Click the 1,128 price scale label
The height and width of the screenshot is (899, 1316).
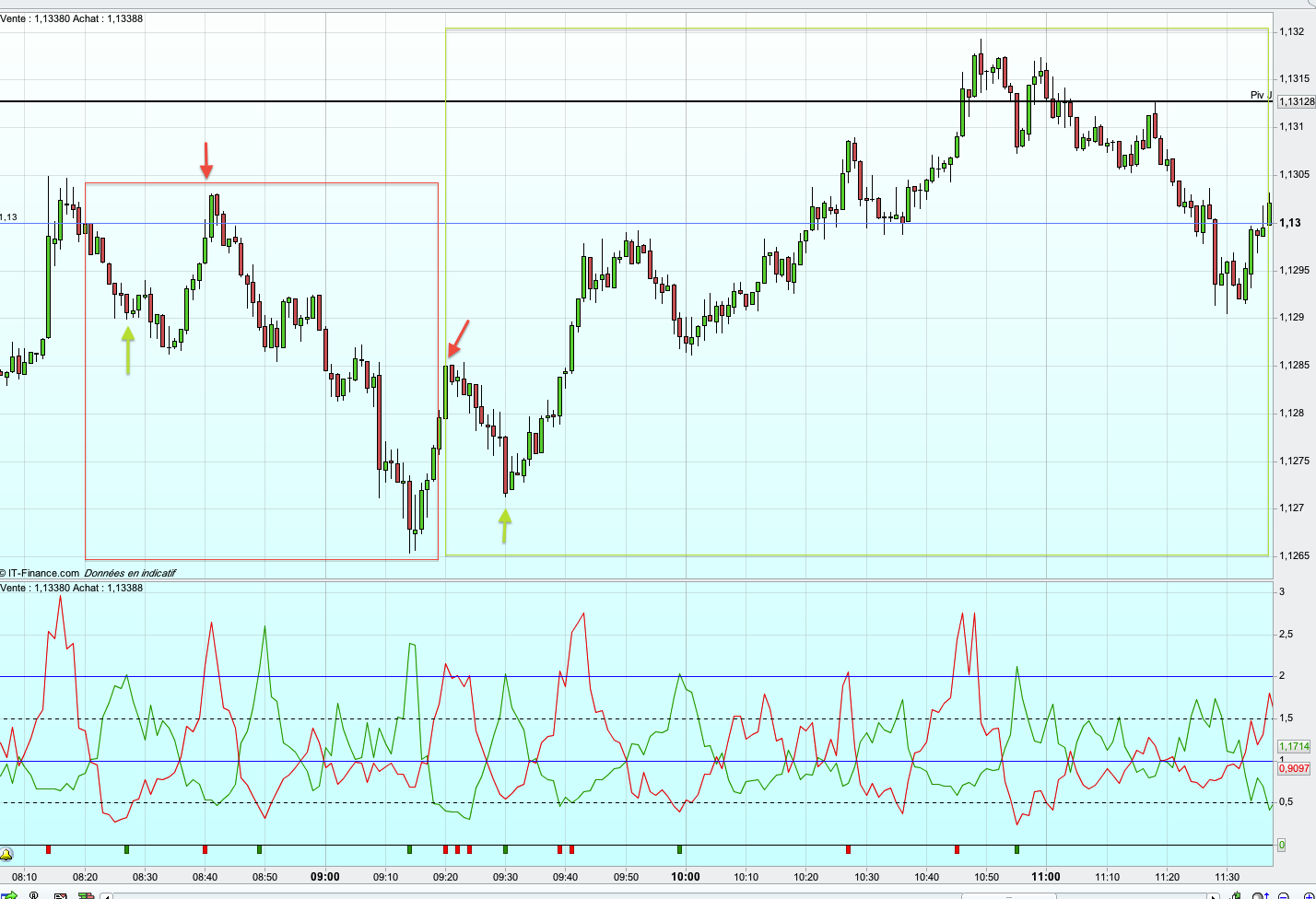[x=1292, y=413]
